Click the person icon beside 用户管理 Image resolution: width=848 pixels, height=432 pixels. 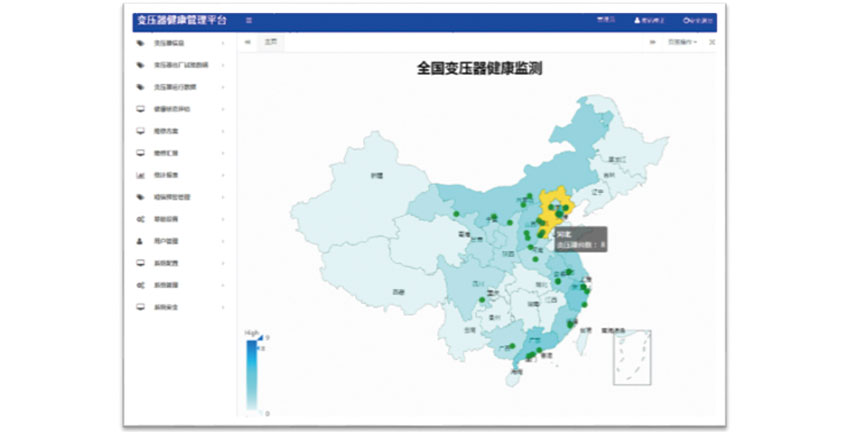[140, 241]
